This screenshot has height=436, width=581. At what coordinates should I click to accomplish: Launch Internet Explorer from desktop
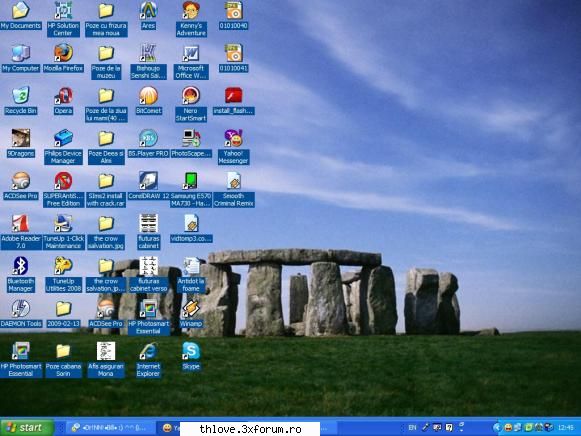coord(148,359)
